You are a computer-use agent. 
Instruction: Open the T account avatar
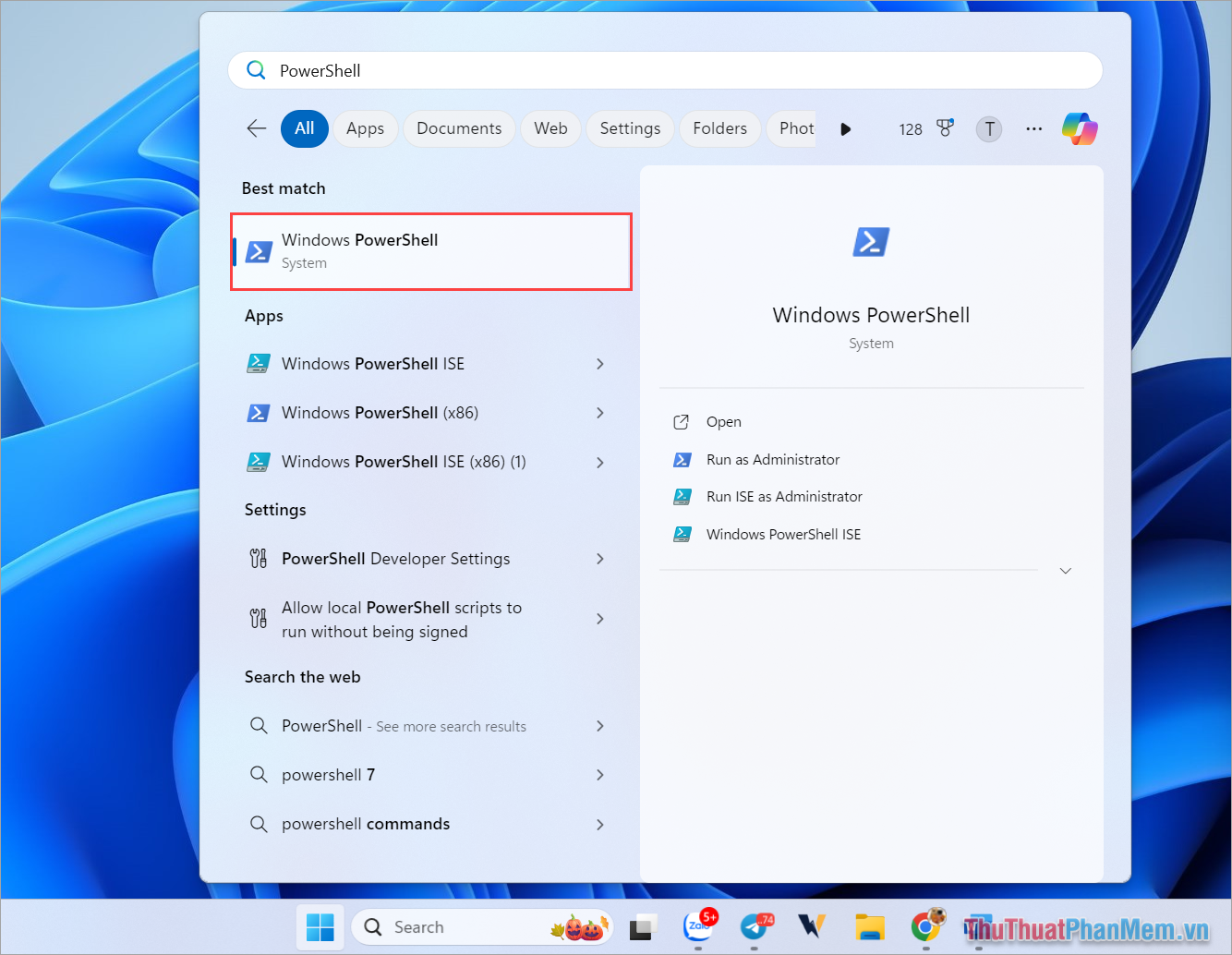click(x=989, y=128)
